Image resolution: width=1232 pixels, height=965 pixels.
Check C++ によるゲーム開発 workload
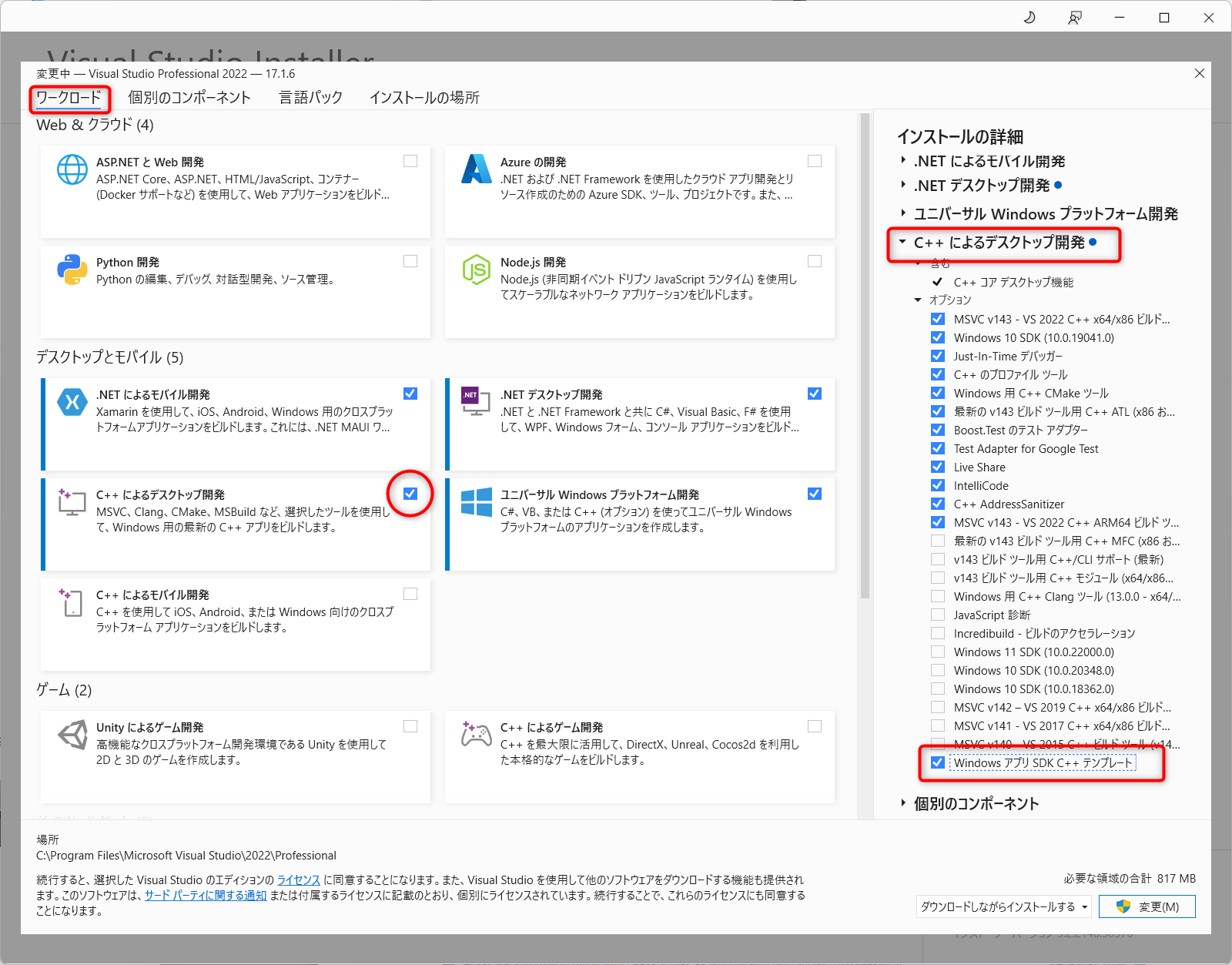pos(815,726)
